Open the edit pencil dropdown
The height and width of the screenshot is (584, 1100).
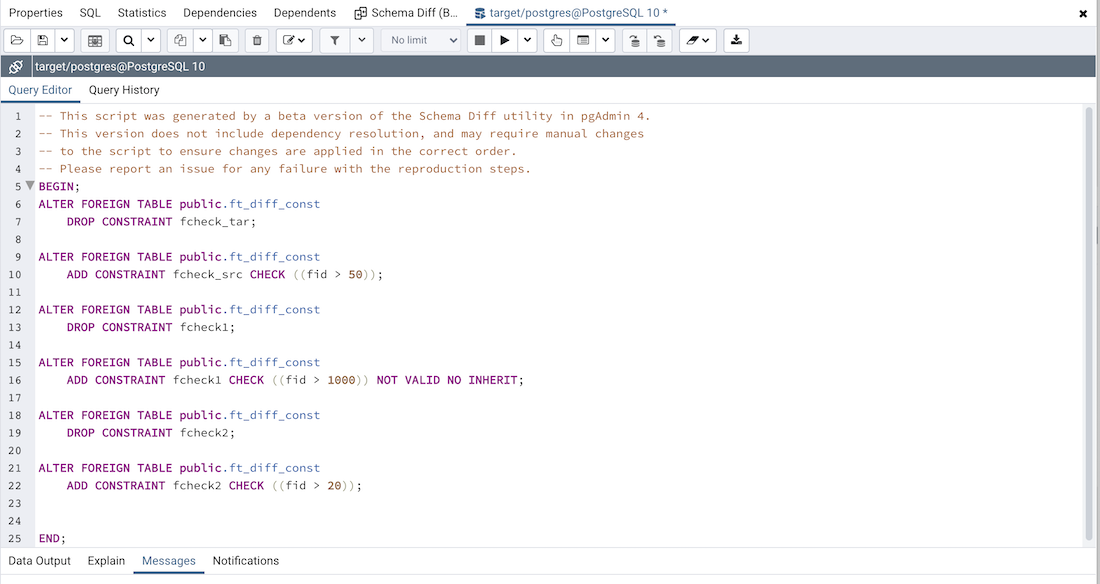click(x=294, y=41)
